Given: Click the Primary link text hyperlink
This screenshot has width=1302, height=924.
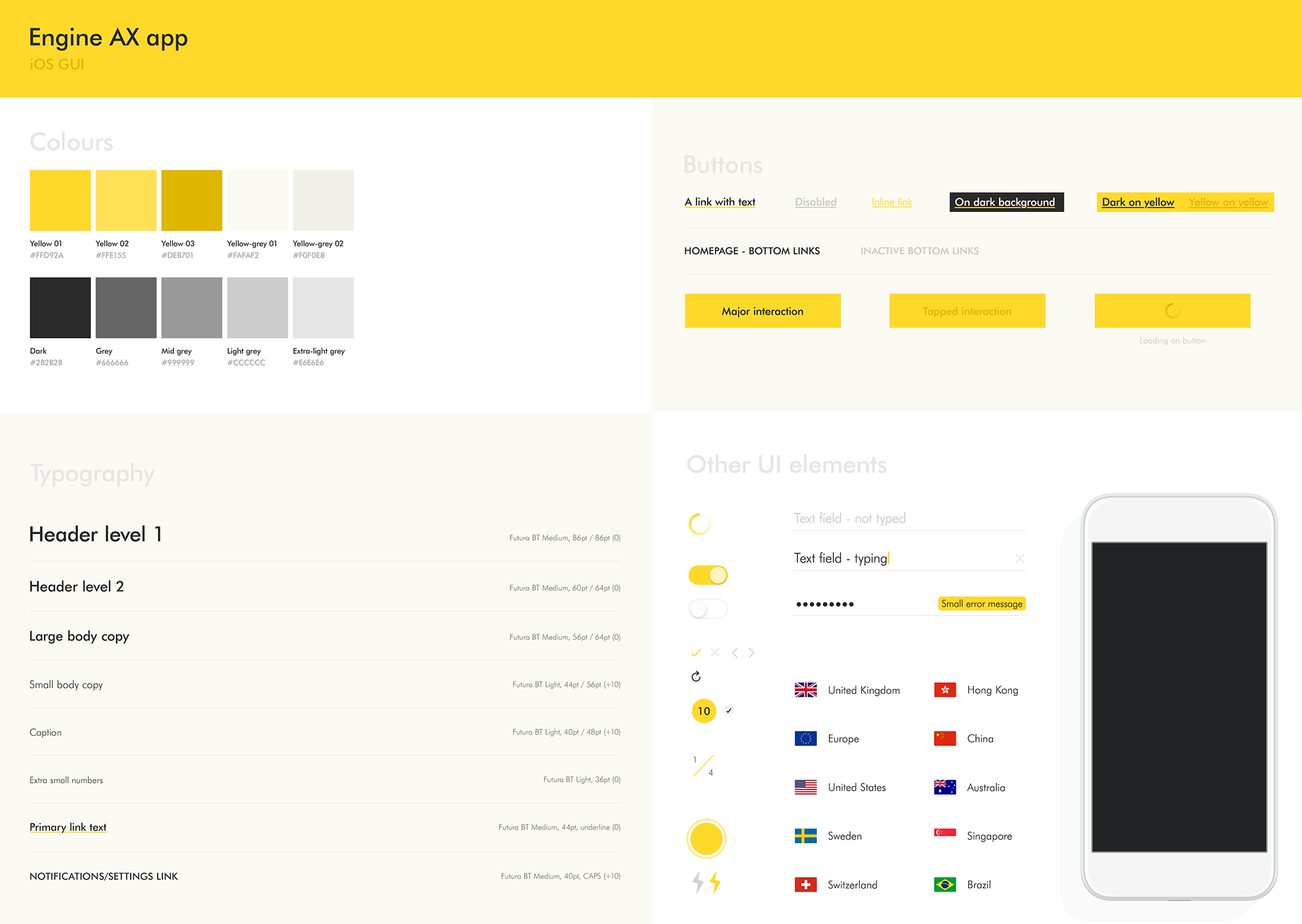Looking at the screenshot, I should (66, 826).
